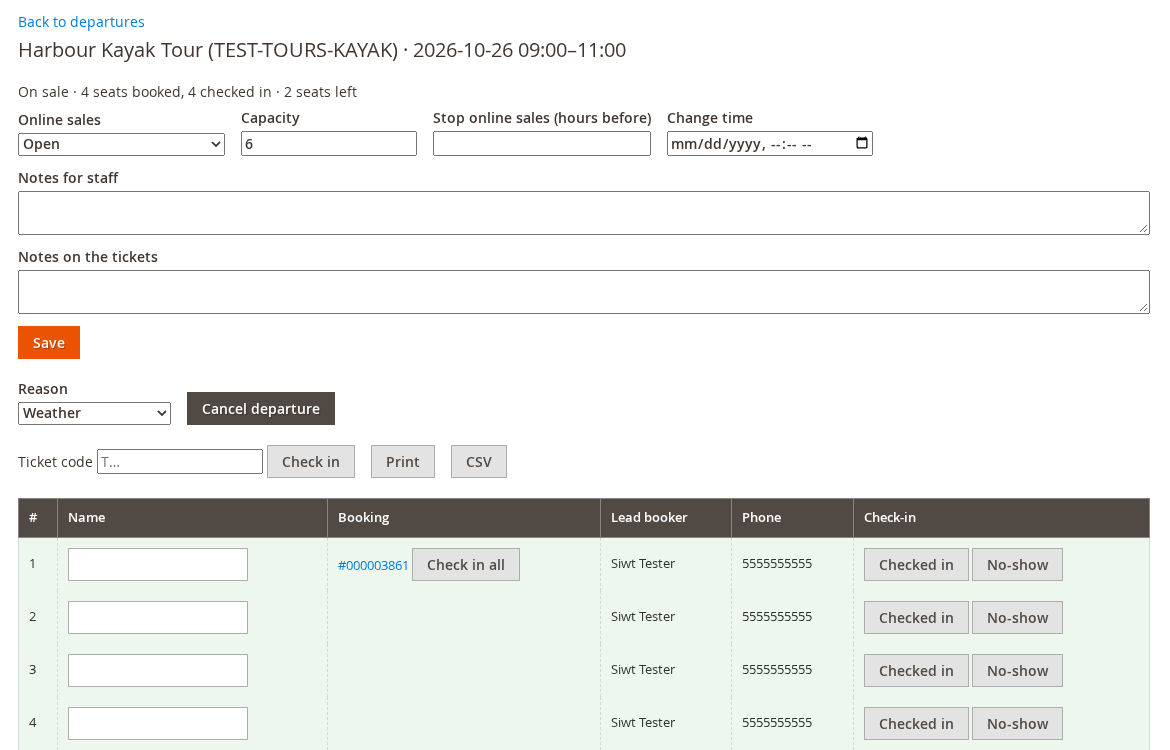Screen dimensions: 1170x750
Task: Focus the Notes on the tickets text area
Action: (x=584, y=292)
